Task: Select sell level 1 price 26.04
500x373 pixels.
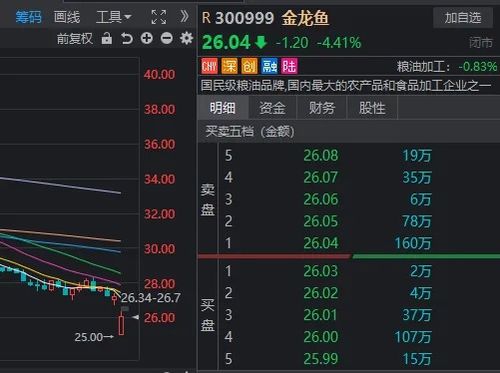Action: pyautogui.click(x=321, y=243)
